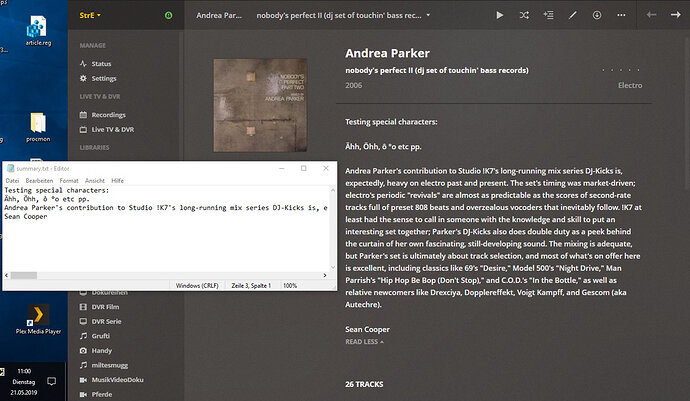Viewport: 690px width, 401px height.
Task: Open Ansicht menu in Editor window
Action: click(x=95, y=180)
